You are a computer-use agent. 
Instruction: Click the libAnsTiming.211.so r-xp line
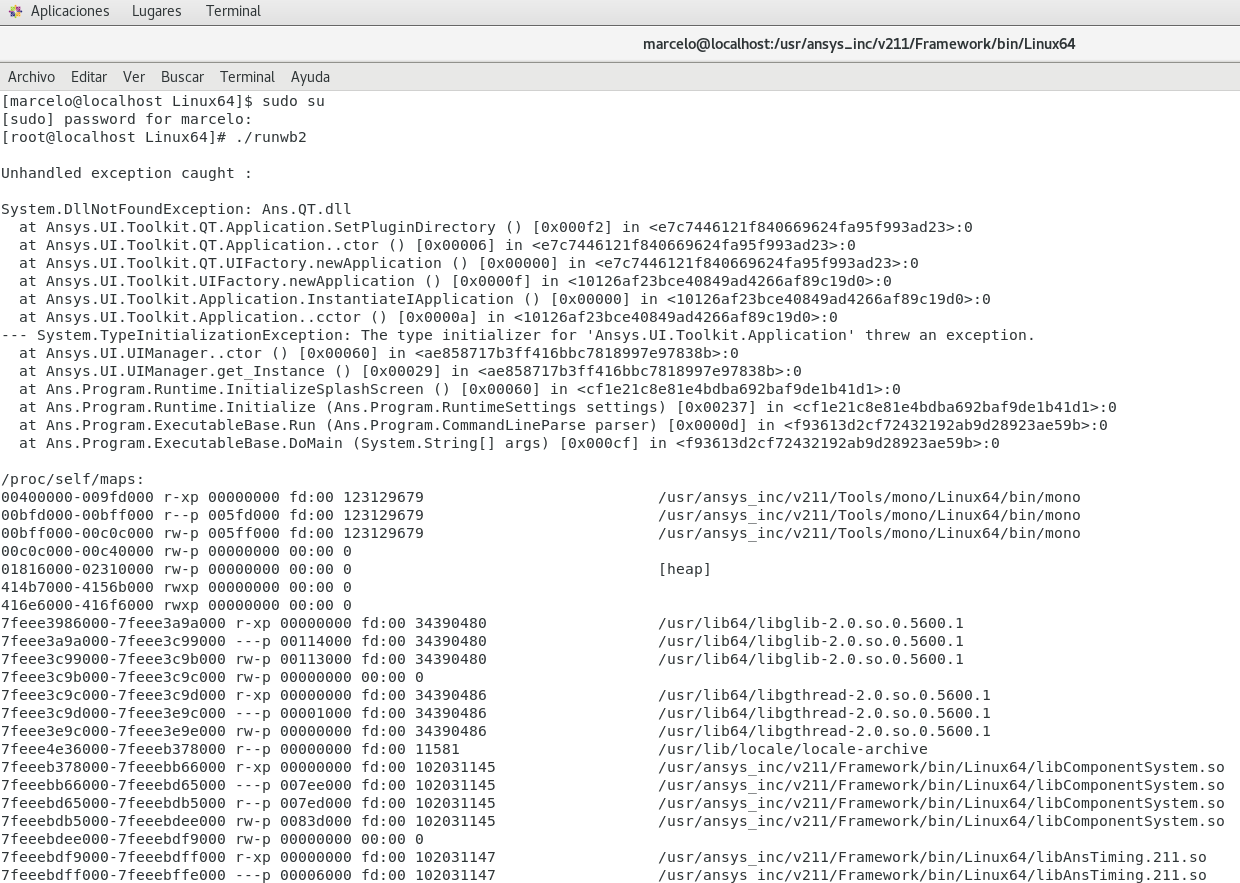coord(604,857)
